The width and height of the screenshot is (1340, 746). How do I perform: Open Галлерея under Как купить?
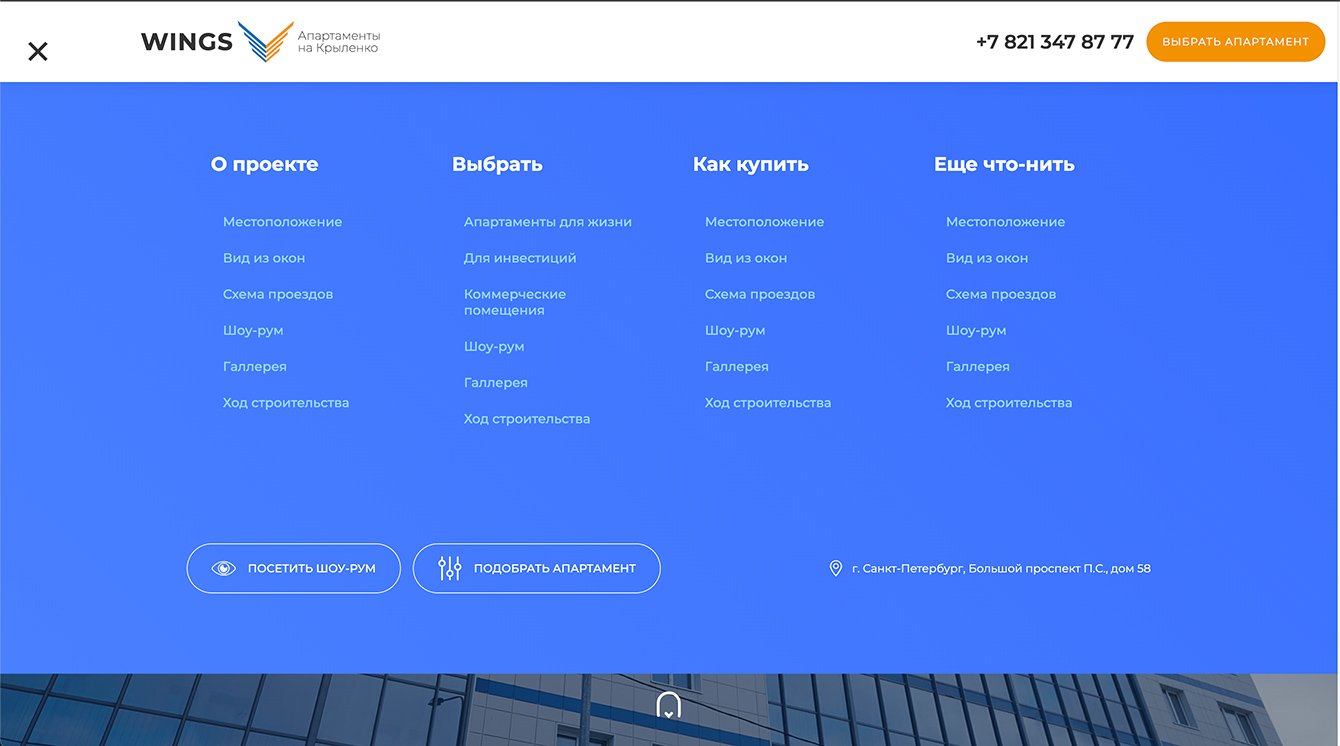click(x=737, y=367)
